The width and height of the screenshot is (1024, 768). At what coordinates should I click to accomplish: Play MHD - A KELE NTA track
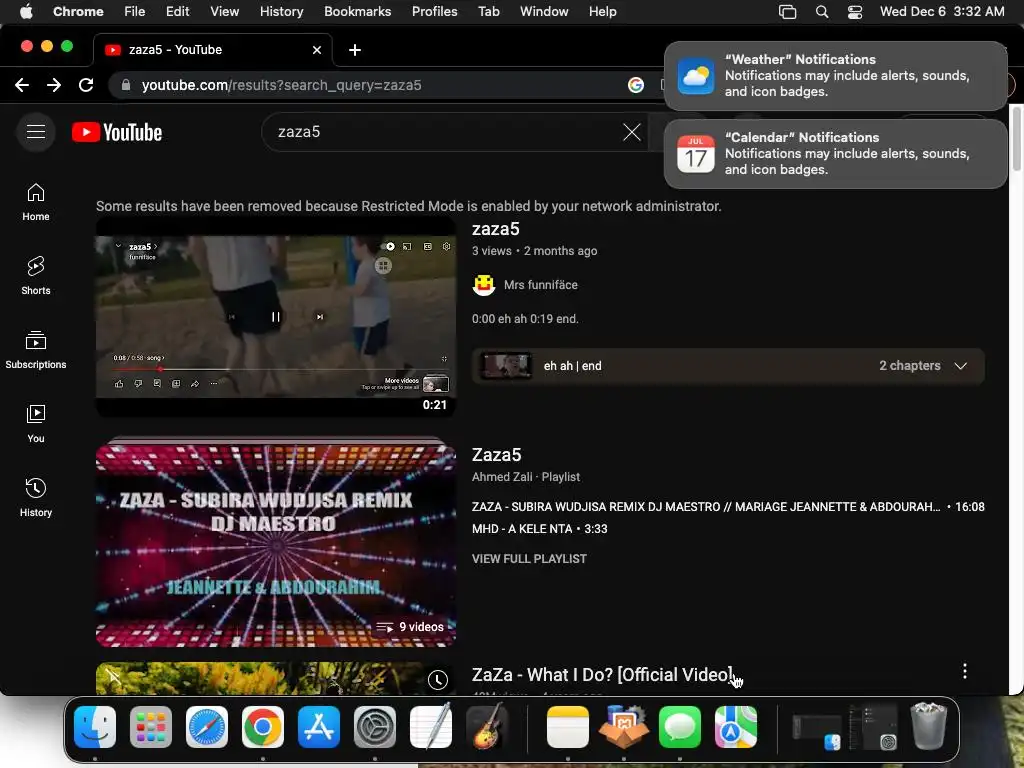pyautogui.click(x=539, y=529)
